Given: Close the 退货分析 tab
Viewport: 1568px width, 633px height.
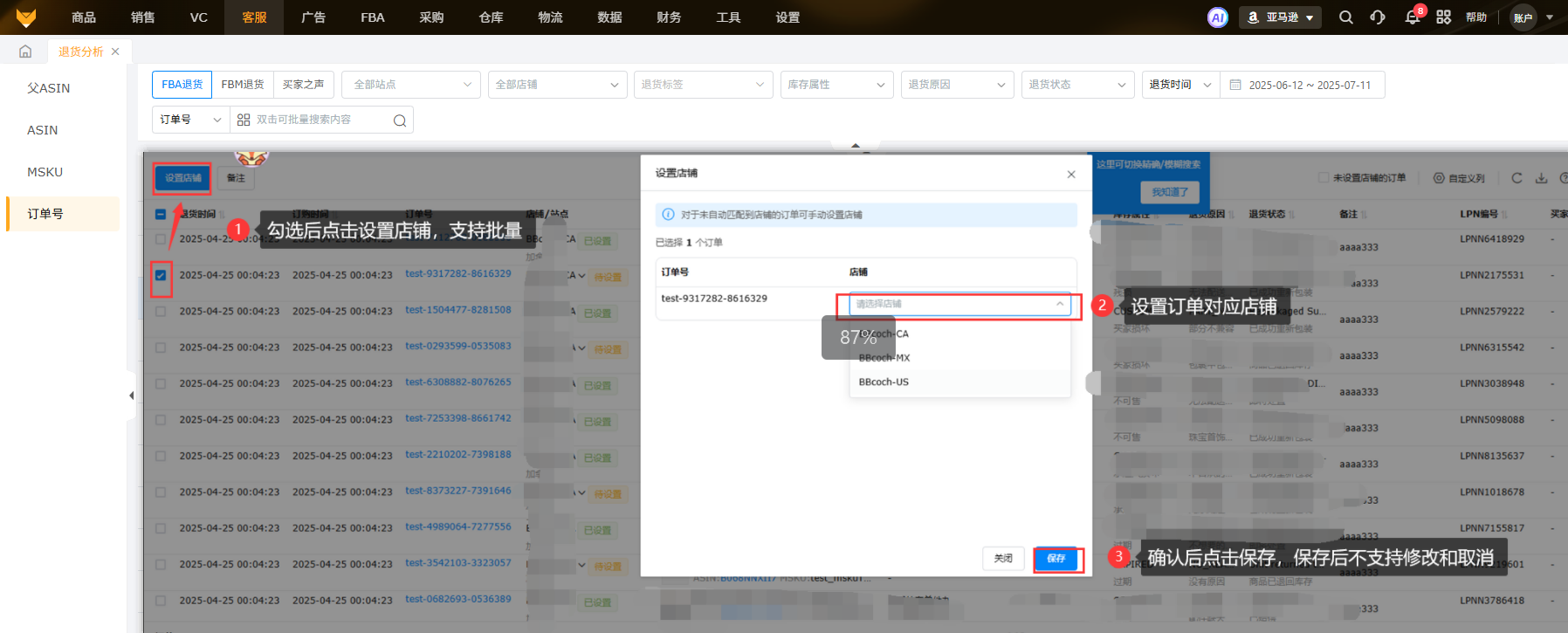Looking at the screenshot, I should [115, 52].
